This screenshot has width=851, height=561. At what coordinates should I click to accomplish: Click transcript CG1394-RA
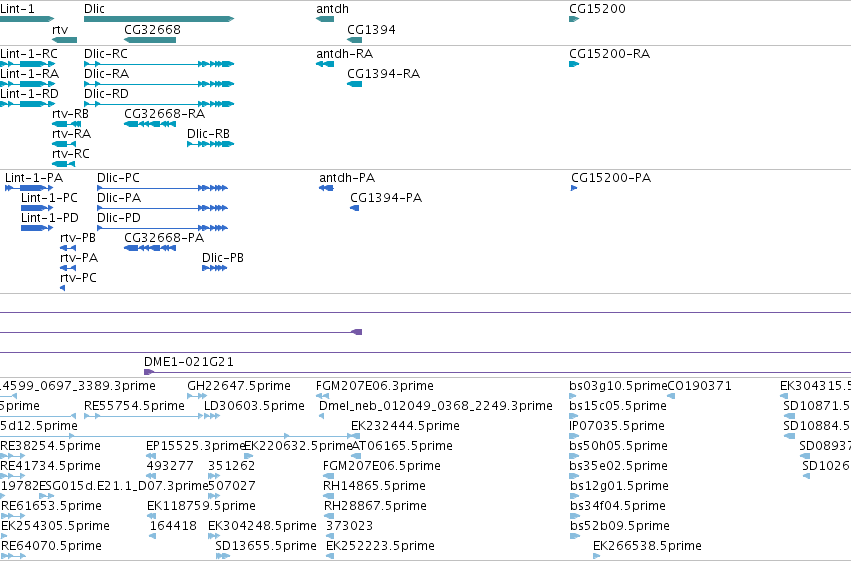(354, 84)
